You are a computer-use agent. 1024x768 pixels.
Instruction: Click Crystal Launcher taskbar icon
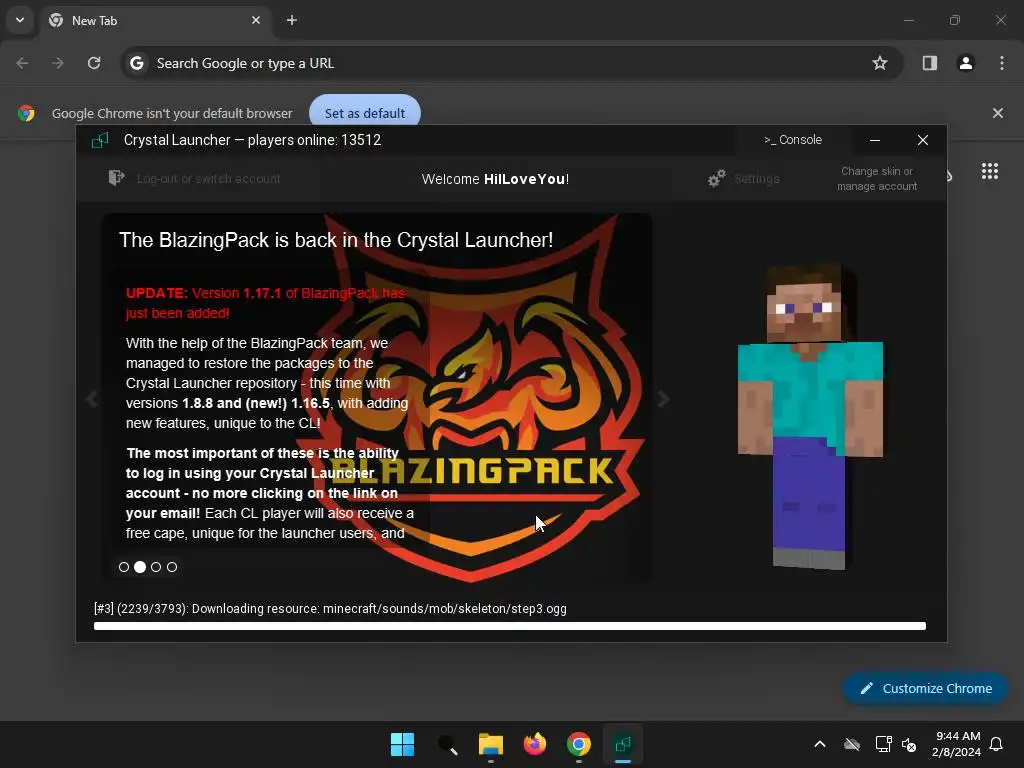coord(623,744)
